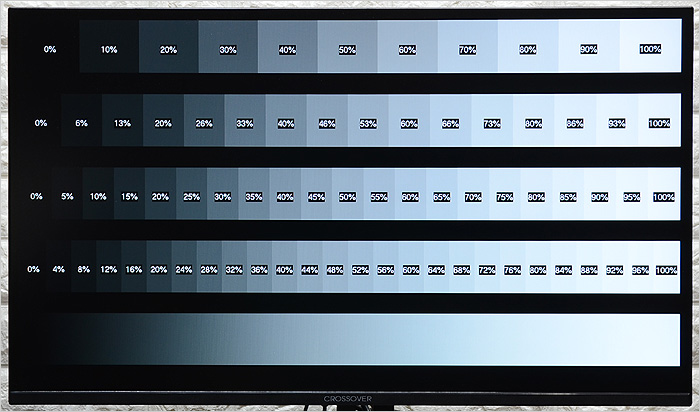Viewport: 700px width, 412px height.
Task: Pick the 93% brightness swatch
Action: coord(617,123)
